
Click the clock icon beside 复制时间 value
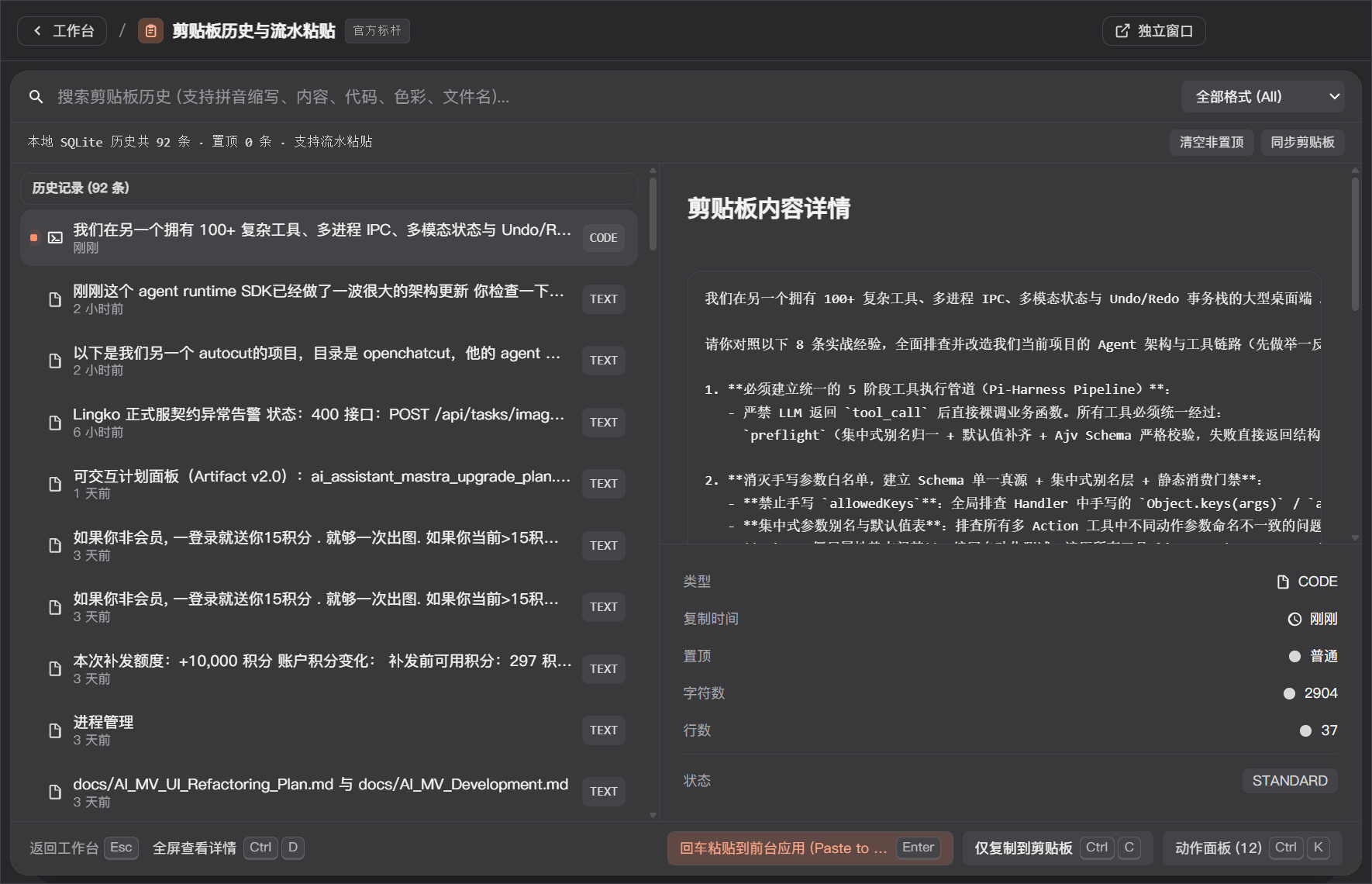click(x=1294, y=619)
